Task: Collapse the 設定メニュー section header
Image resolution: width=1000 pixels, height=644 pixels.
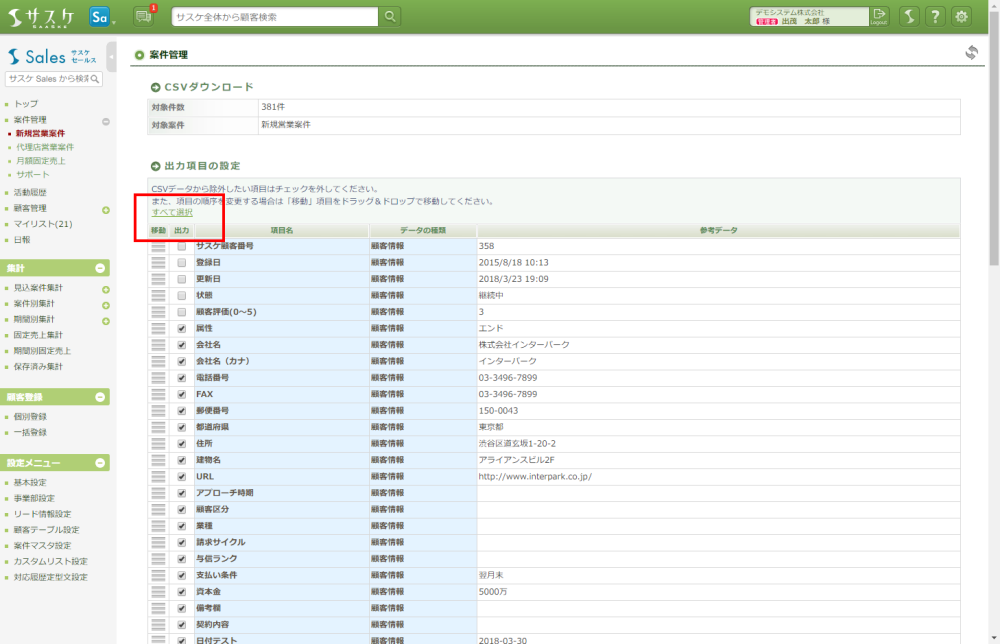Action: [x=100, y=463]
